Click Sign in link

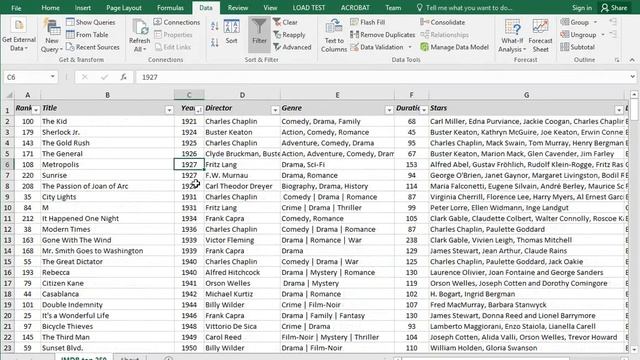point(582,8)
